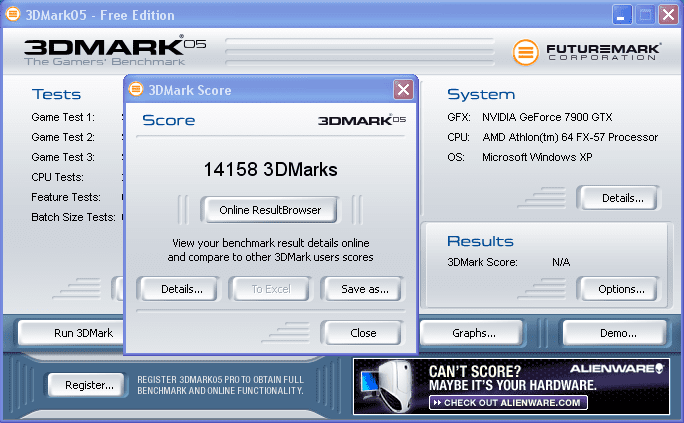Viewport: 684px width, 423px height.
Task: Minimize the 3DMark05 main window
Action: pos(621,15)
